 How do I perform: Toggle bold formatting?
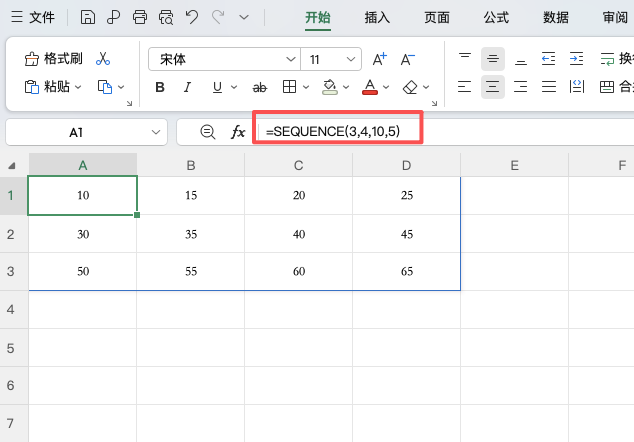pos(160,87)
